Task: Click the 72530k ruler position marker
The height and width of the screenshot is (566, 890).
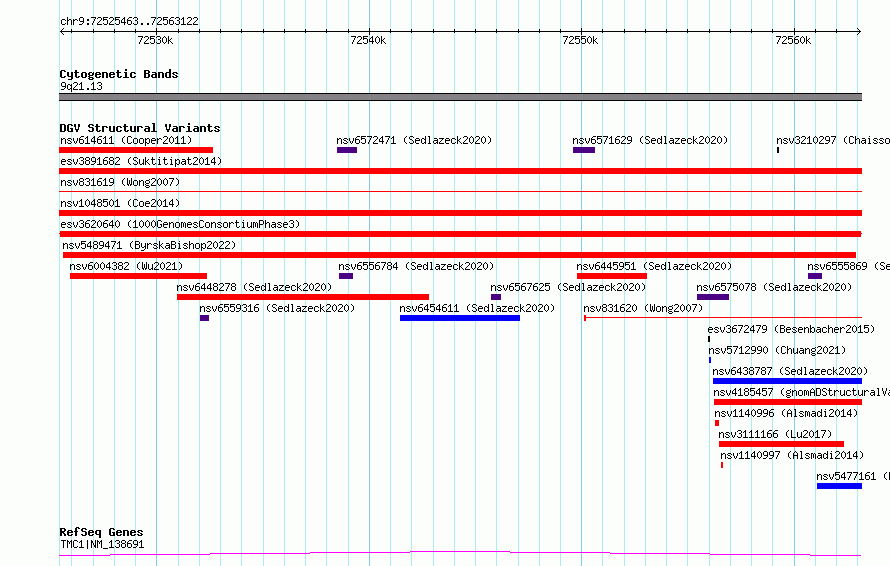Action: click(x=155, y=40)
